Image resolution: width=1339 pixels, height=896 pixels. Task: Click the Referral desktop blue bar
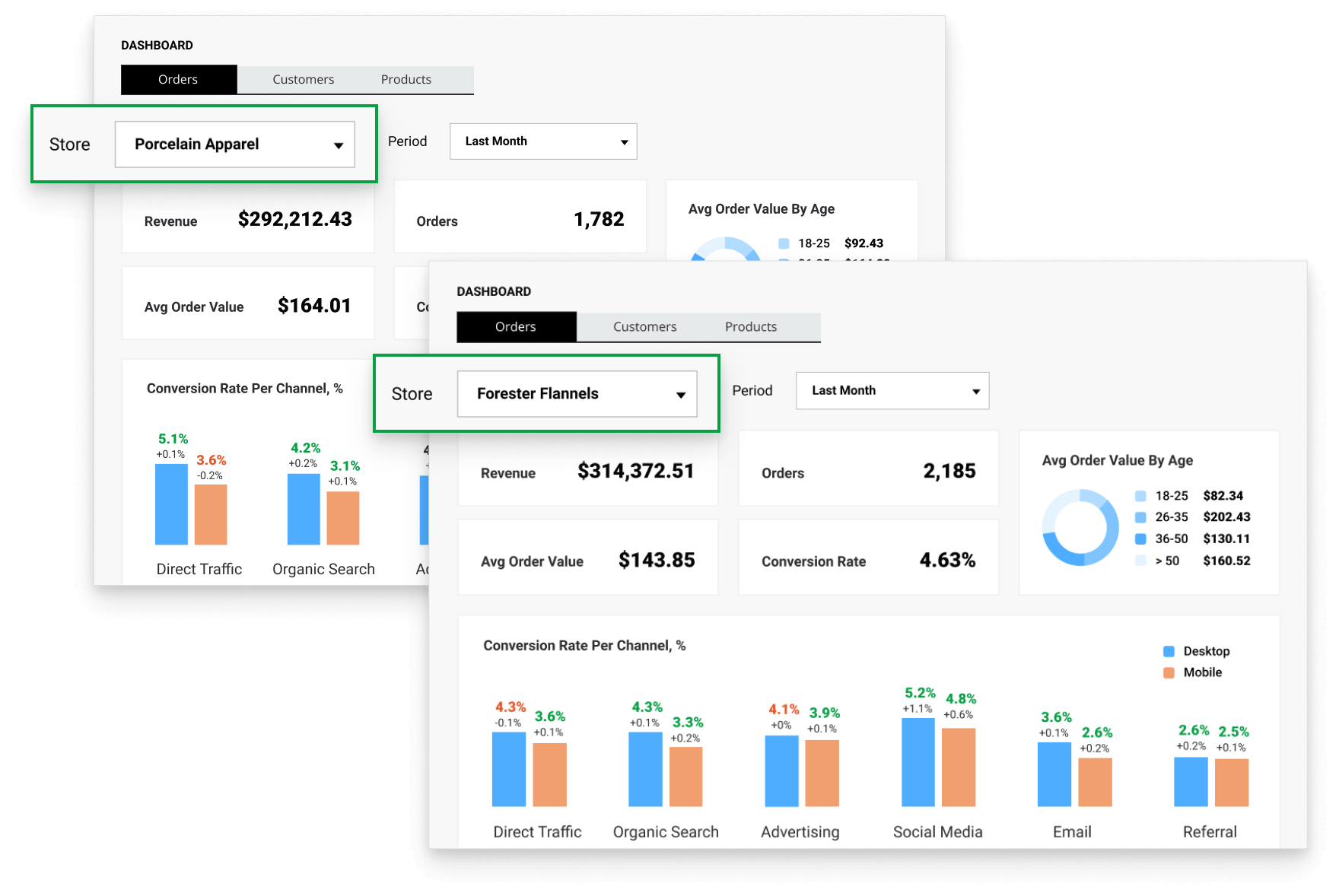coord(1190,781)
